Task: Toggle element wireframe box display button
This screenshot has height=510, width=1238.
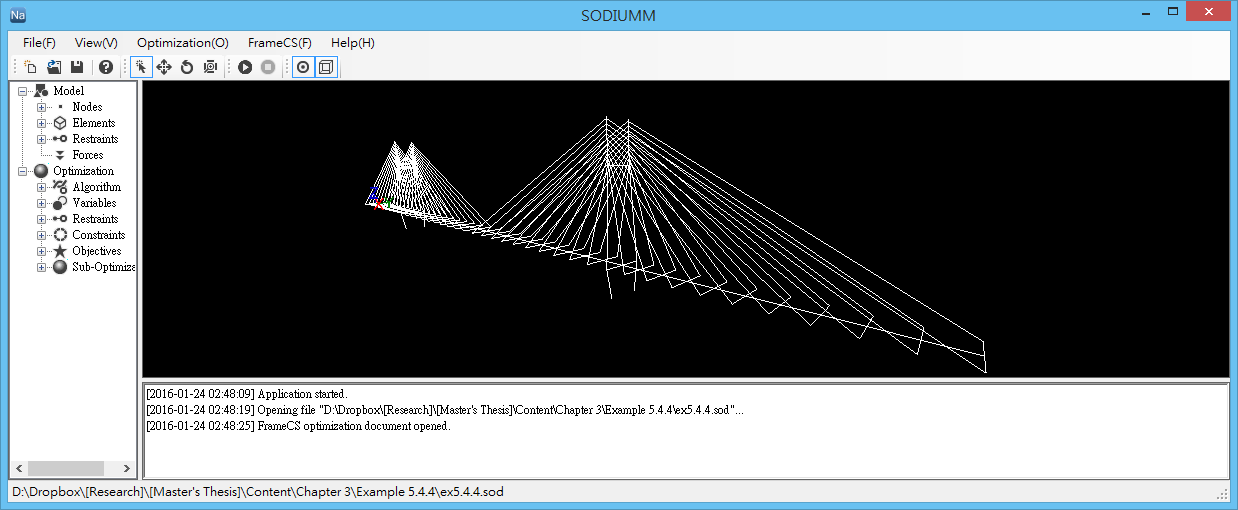Action: (326, 67)
